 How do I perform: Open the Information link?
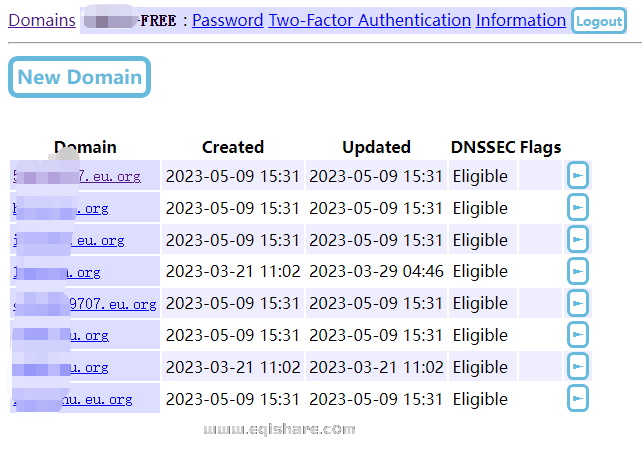[520, 20]
